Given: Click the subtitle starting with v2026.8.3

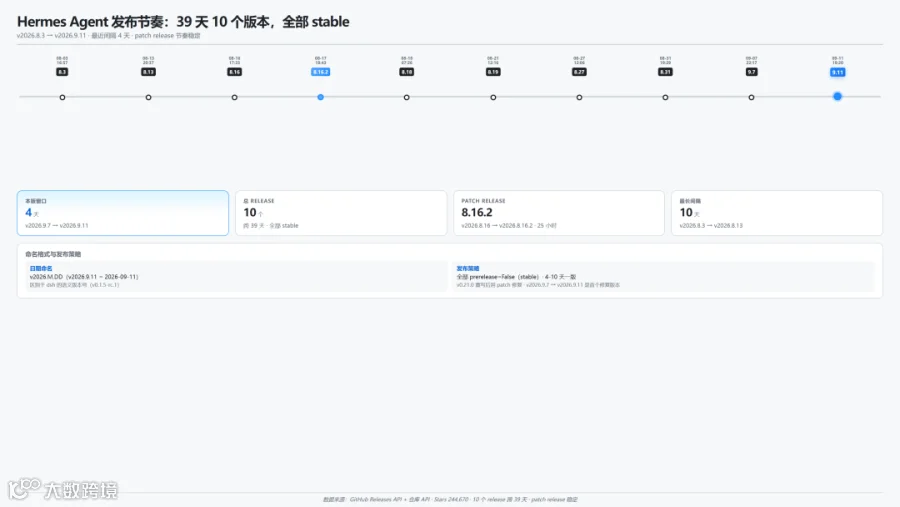Looking at the screenshot, I should point(108,36).
